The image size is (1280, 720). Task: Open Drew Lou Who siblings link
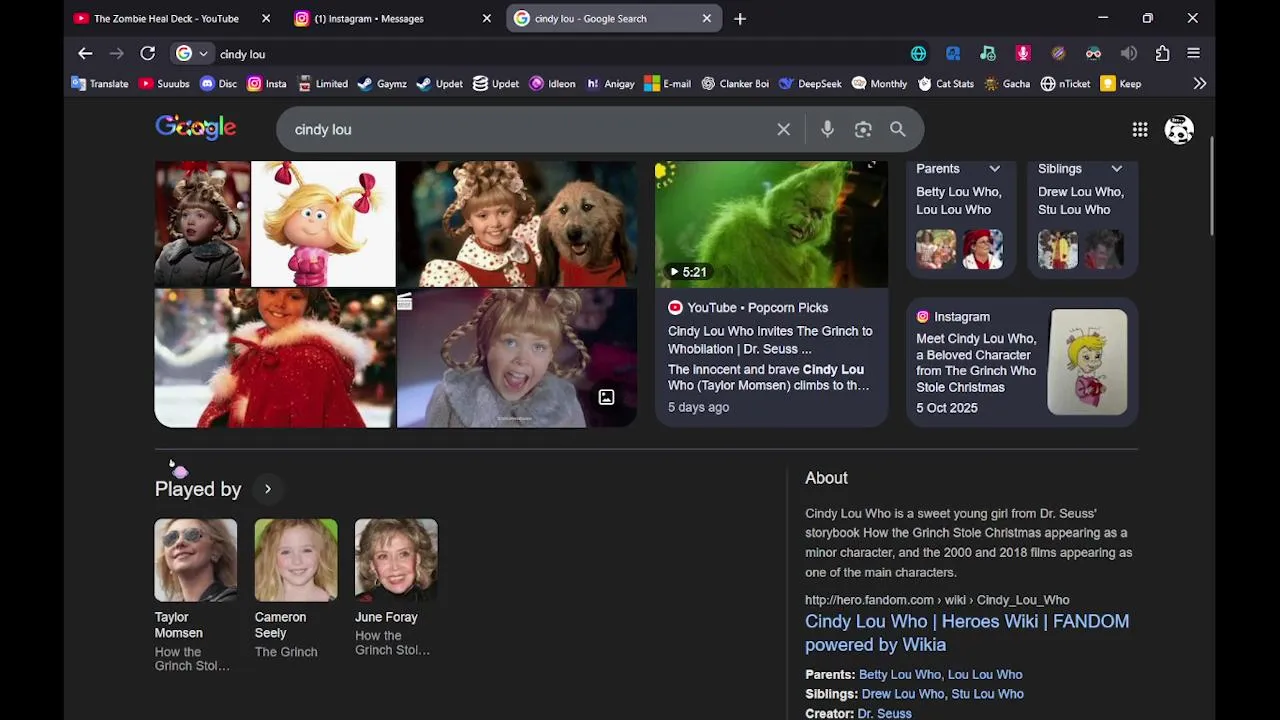903,694
